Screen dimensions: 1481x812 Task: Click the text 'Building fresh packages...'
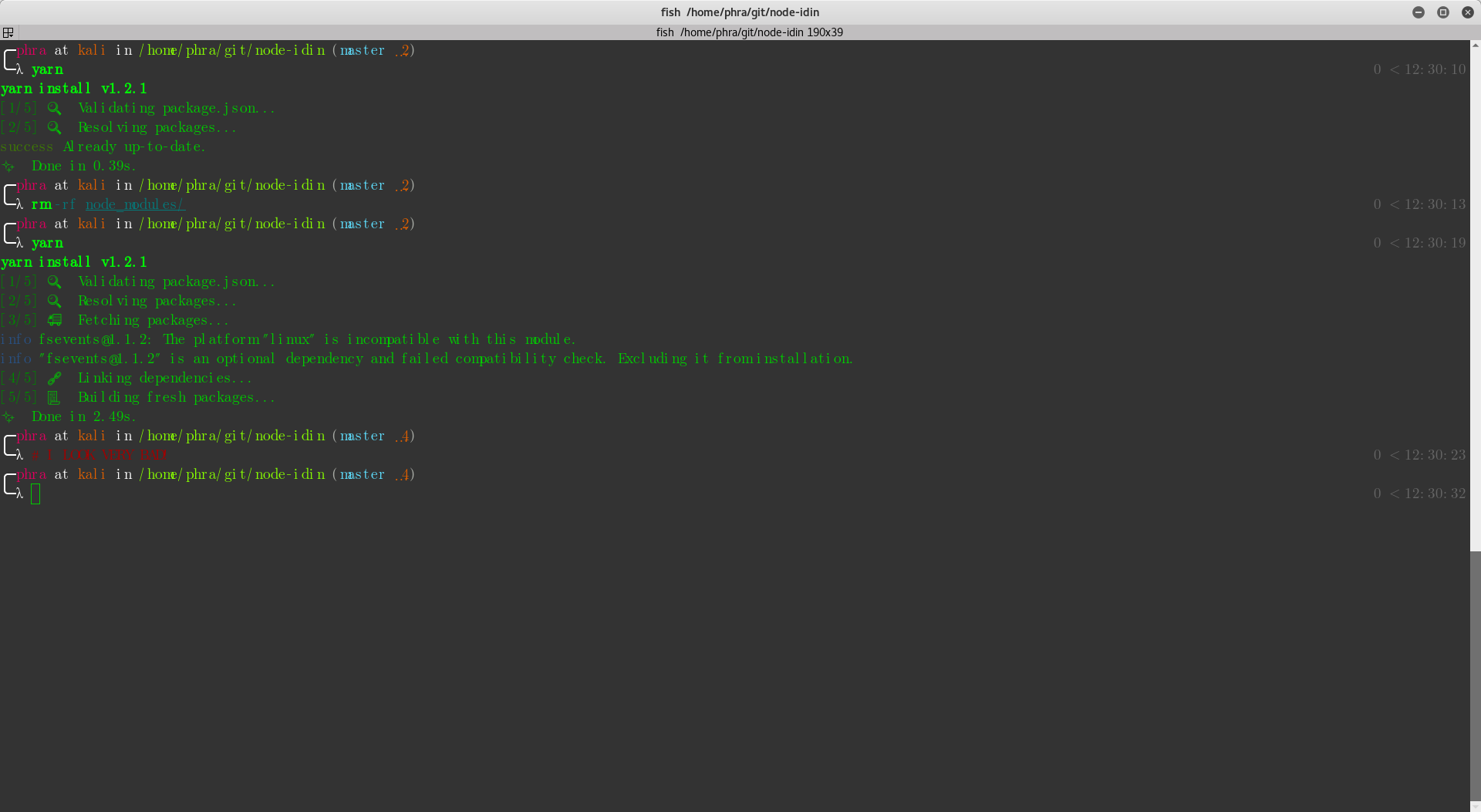[x=177, y=397]
